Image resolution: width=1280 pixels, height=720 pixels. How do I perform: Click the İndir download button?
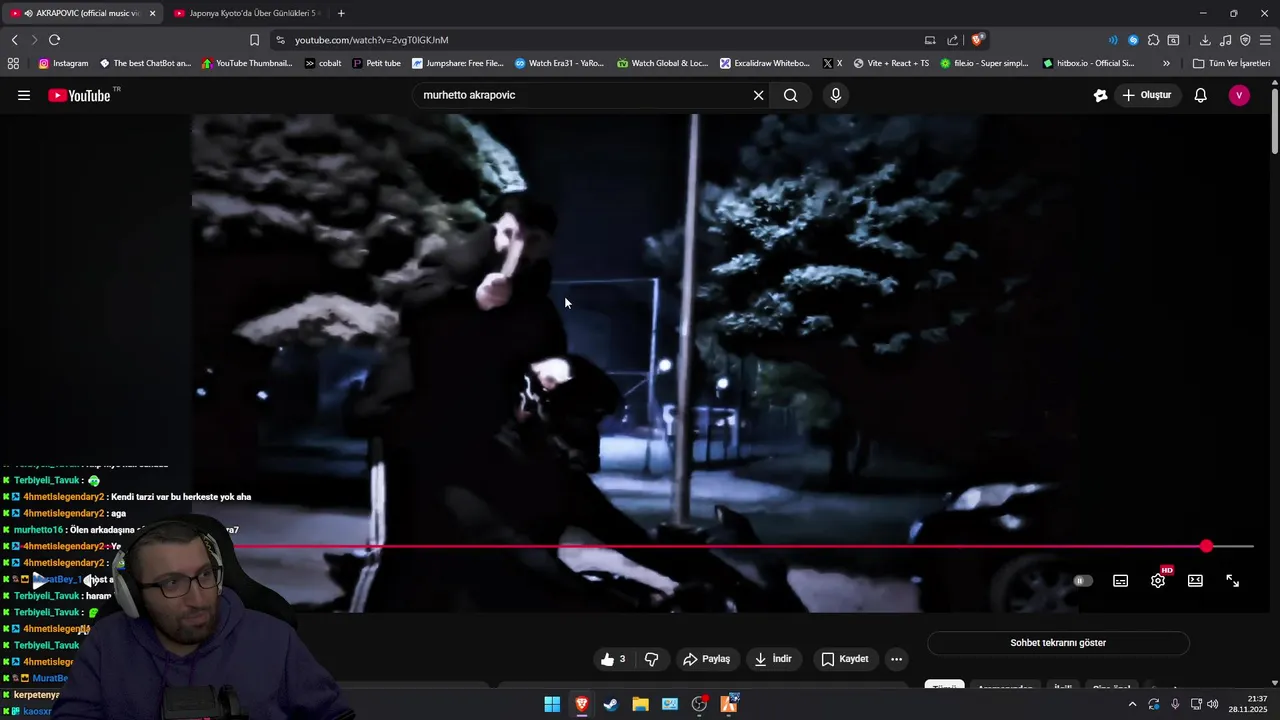click(x=773, y=659)
